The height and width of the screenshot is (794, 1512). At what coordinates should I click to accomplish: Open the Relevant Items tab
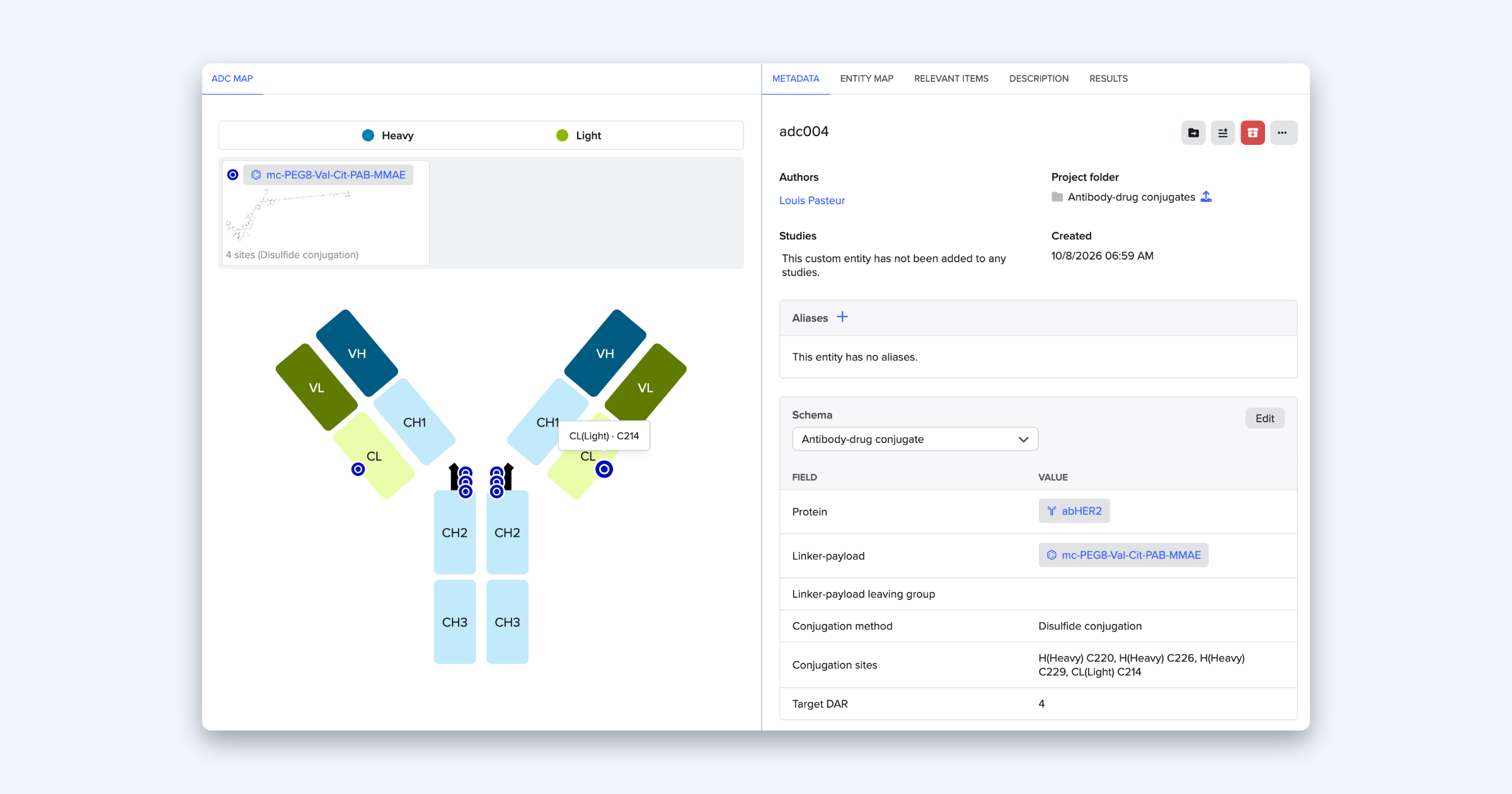(951, 79)
